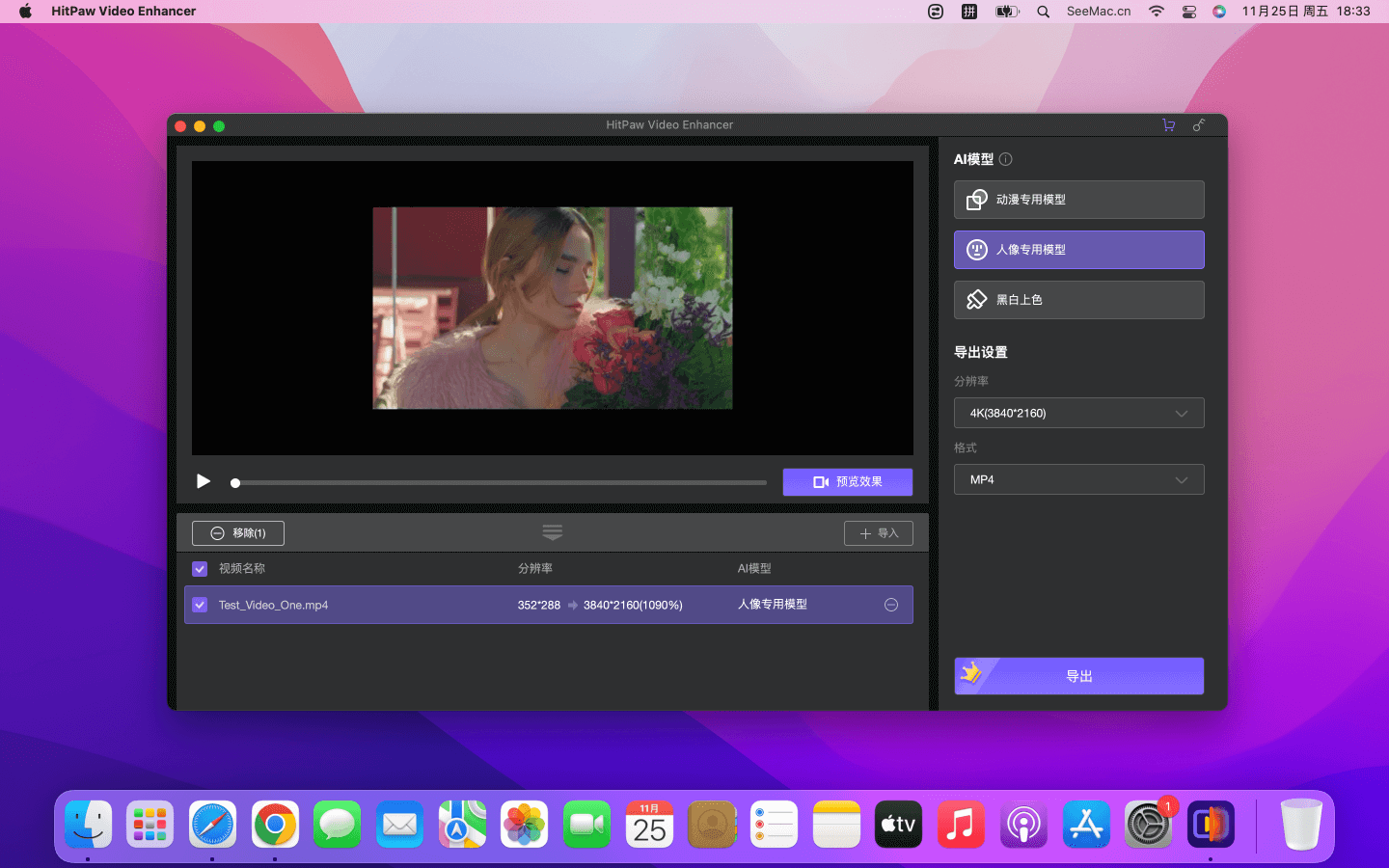Click the 预览效果 preview button

coord(847,481)
